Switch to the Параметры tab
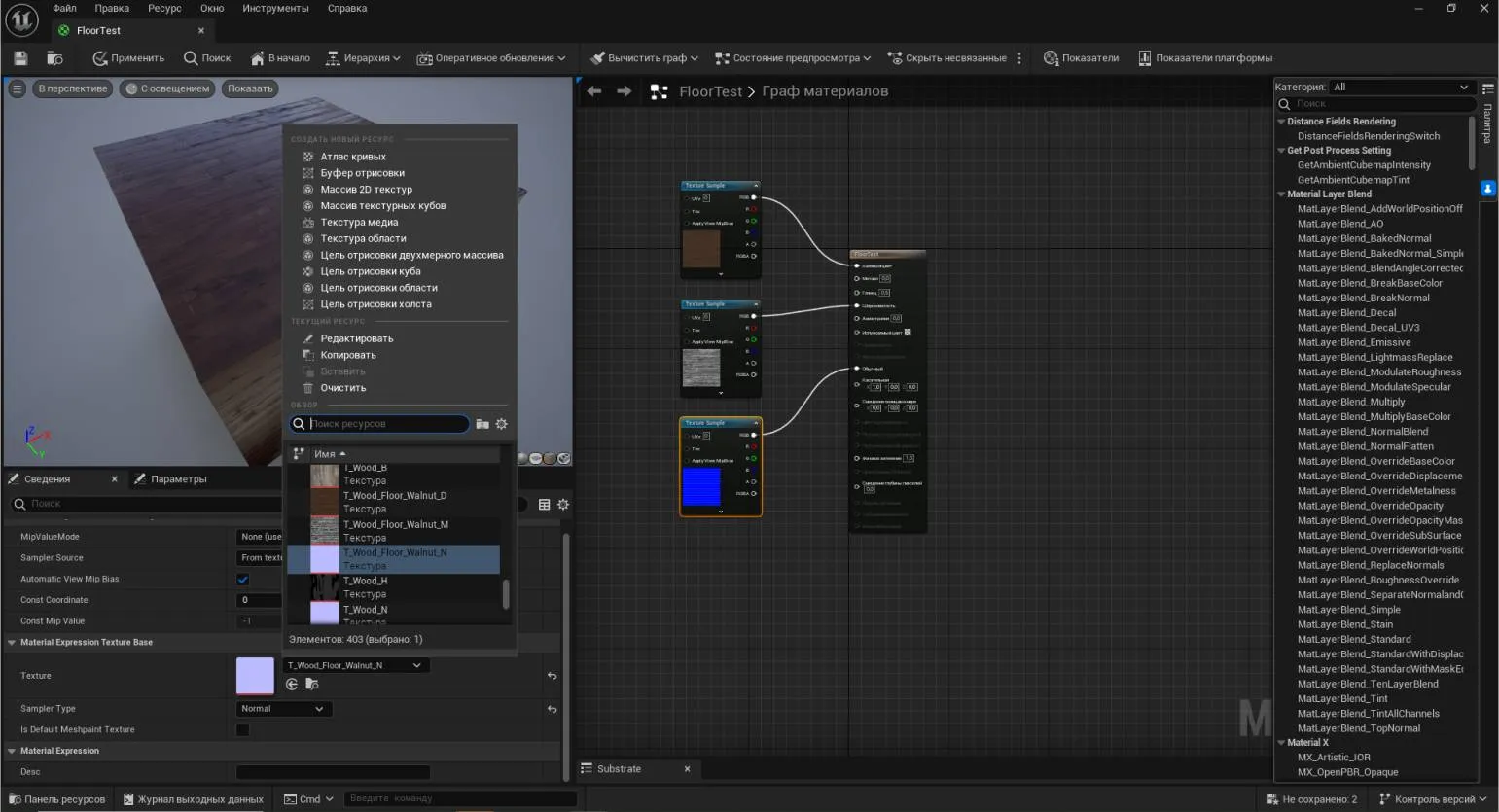Viewport: 1499px width, 812px height. (x=177, y=479)
